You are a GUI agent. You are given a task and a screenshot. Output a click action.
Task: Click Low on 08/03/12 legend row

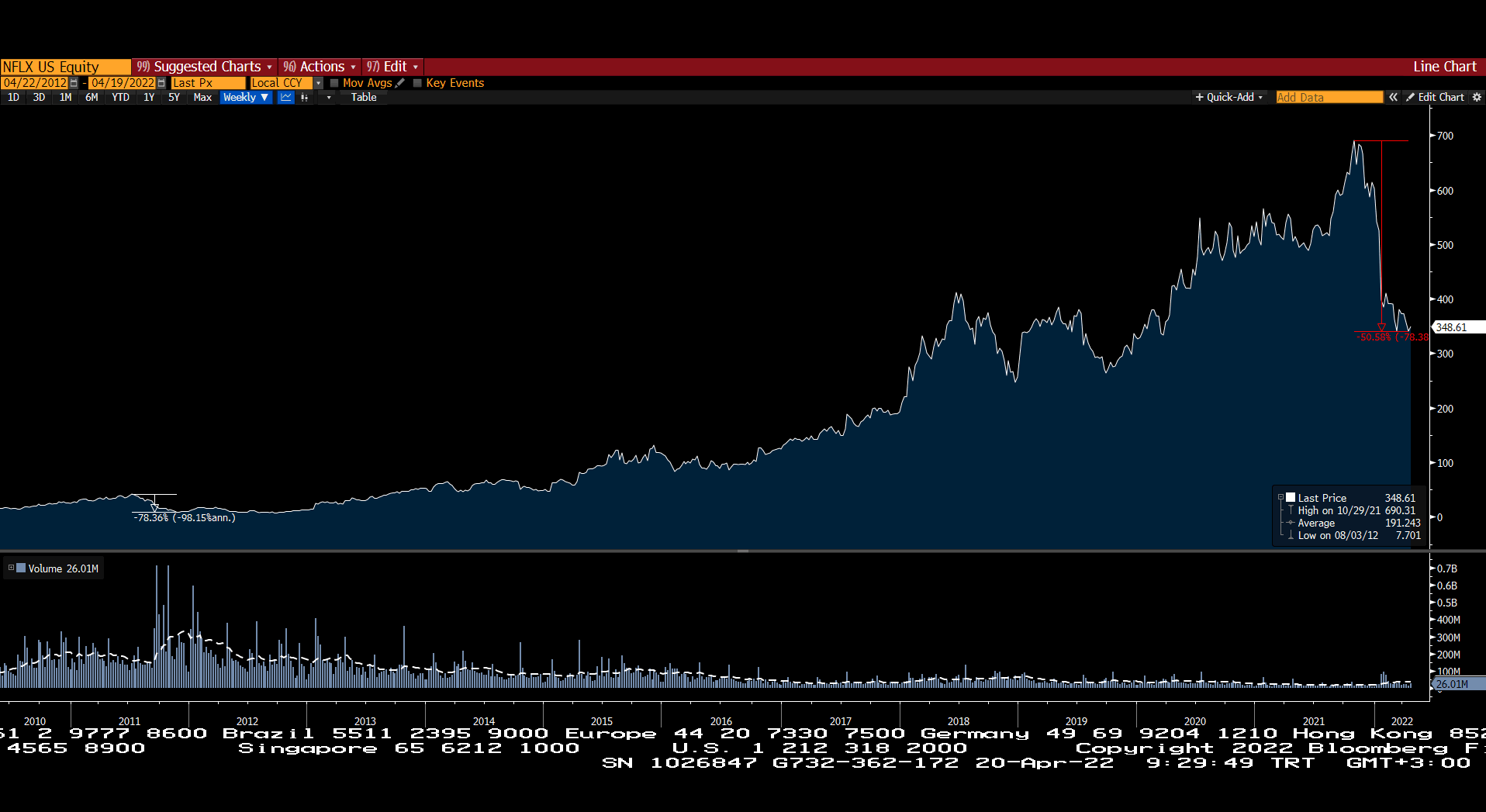point(1358,535)
